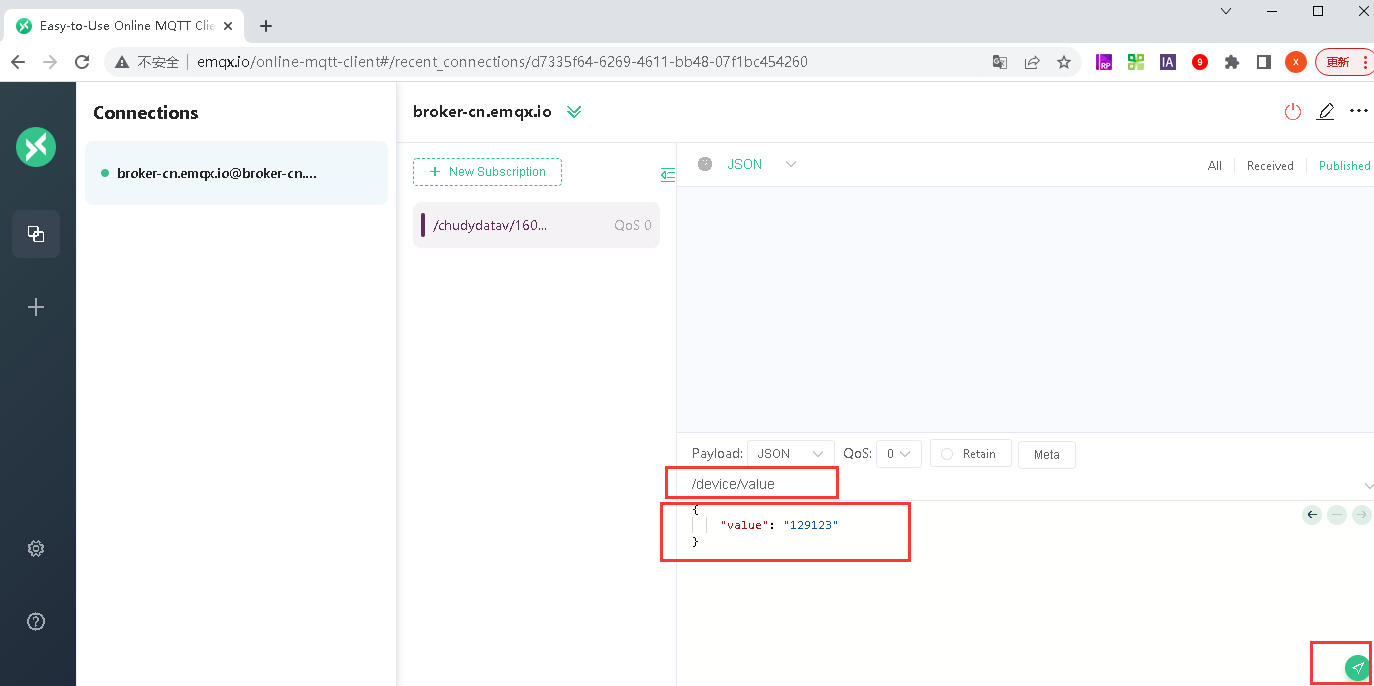The width and height of the screenshot is (1374, 686).
Task: Expand the topic history chevron
Action: [1368, 485]
